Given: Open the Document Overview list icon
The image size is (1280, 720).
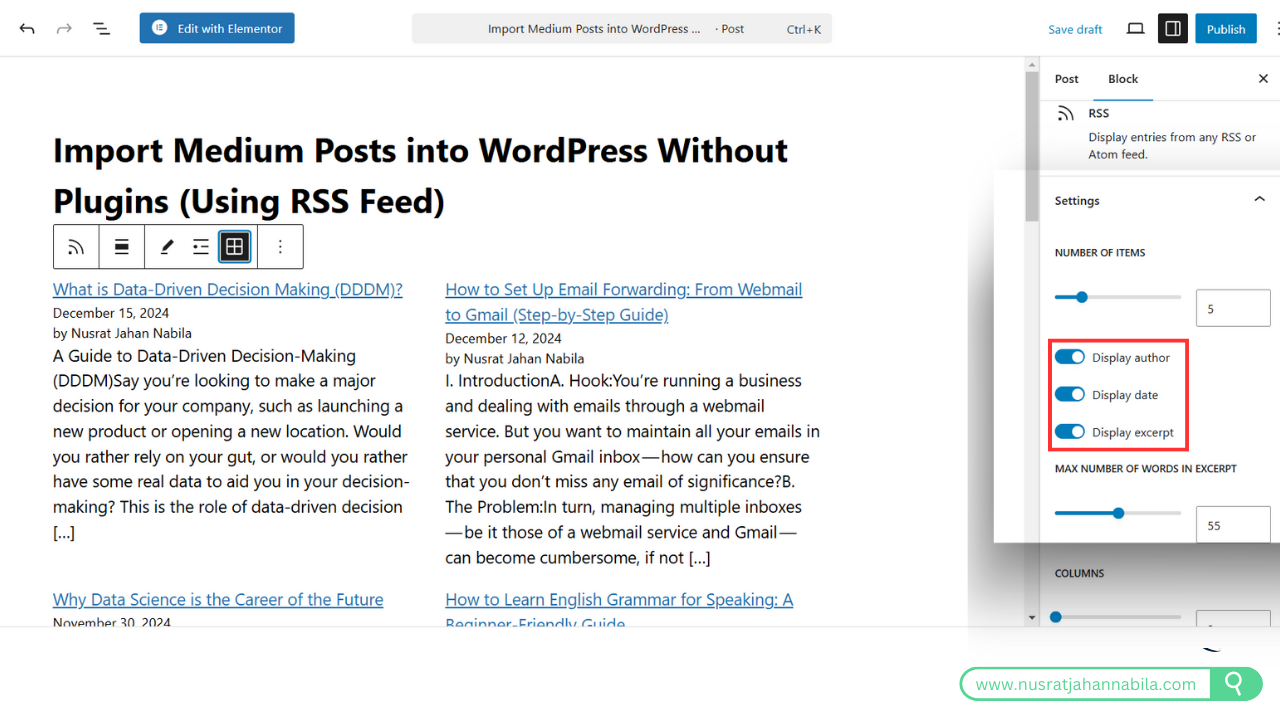Looking at the screenshot, I should coord(101,29).
